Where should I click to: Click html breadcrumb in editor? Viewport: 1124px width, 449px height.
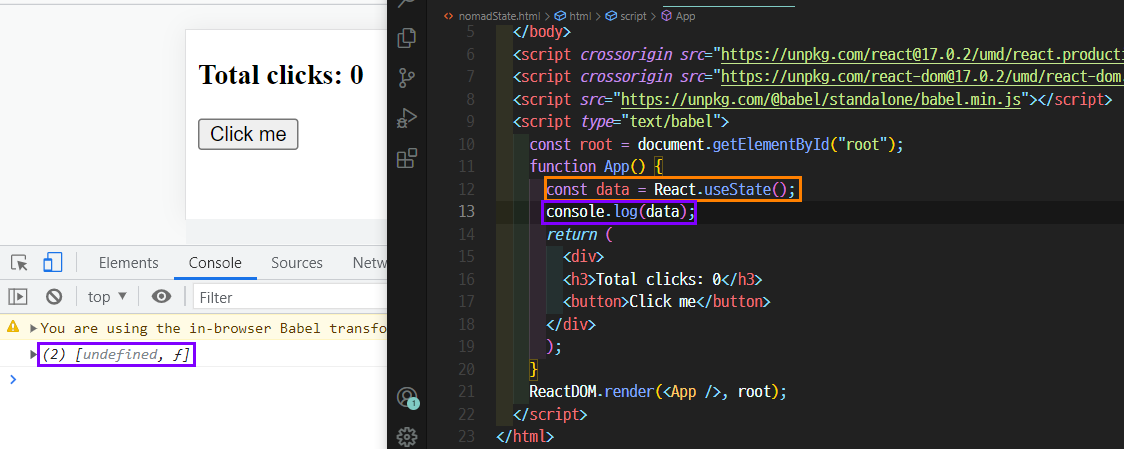tap(573, 16)
